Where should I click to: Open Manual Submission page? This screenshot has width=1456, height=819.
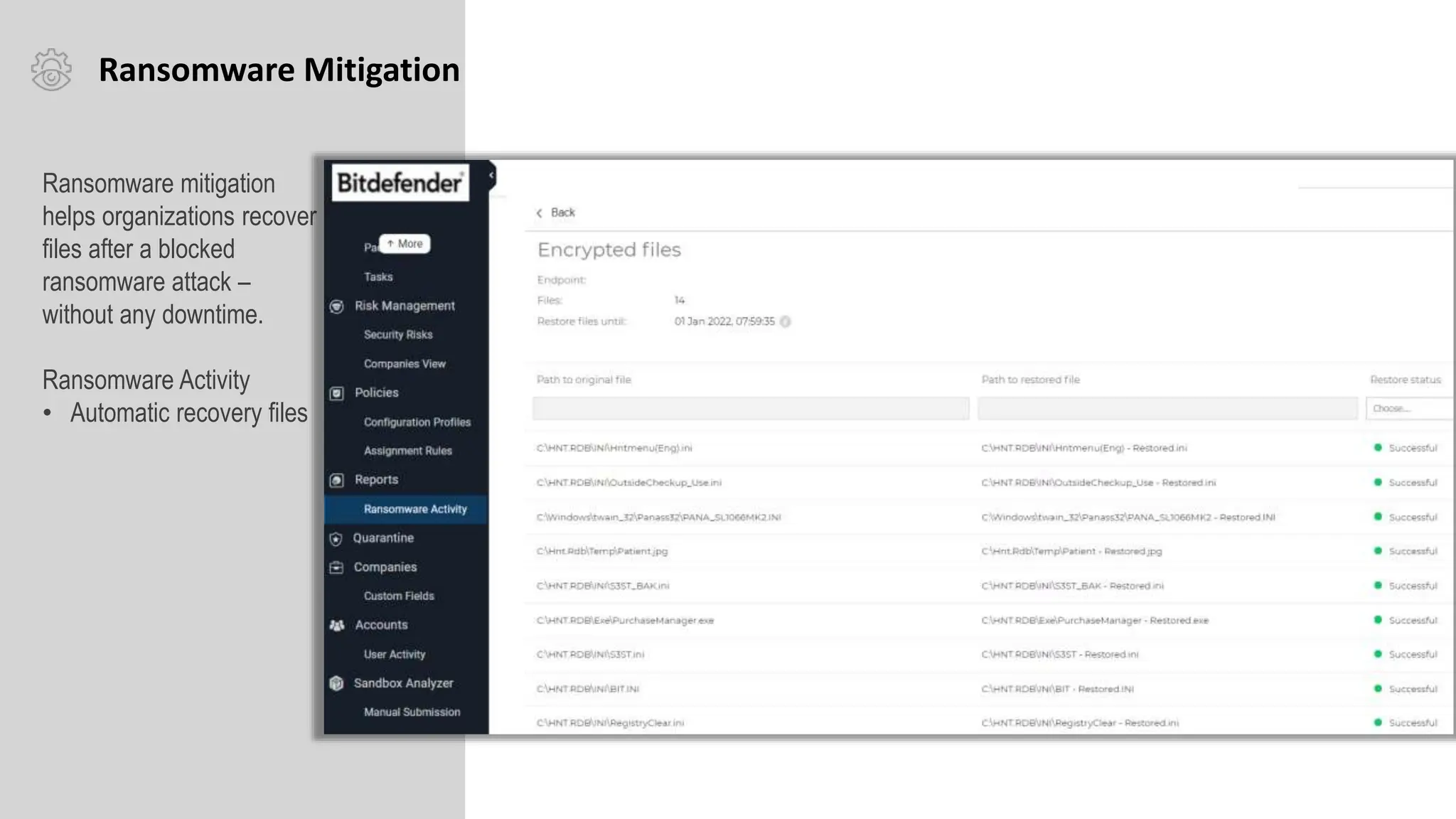point(412,712)
